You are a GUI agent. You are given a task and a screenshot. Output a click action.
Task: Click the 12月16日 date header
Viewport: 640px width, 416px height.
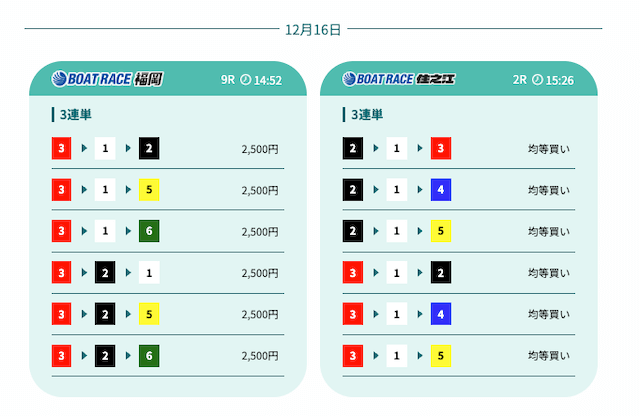[x=313, y=30]
